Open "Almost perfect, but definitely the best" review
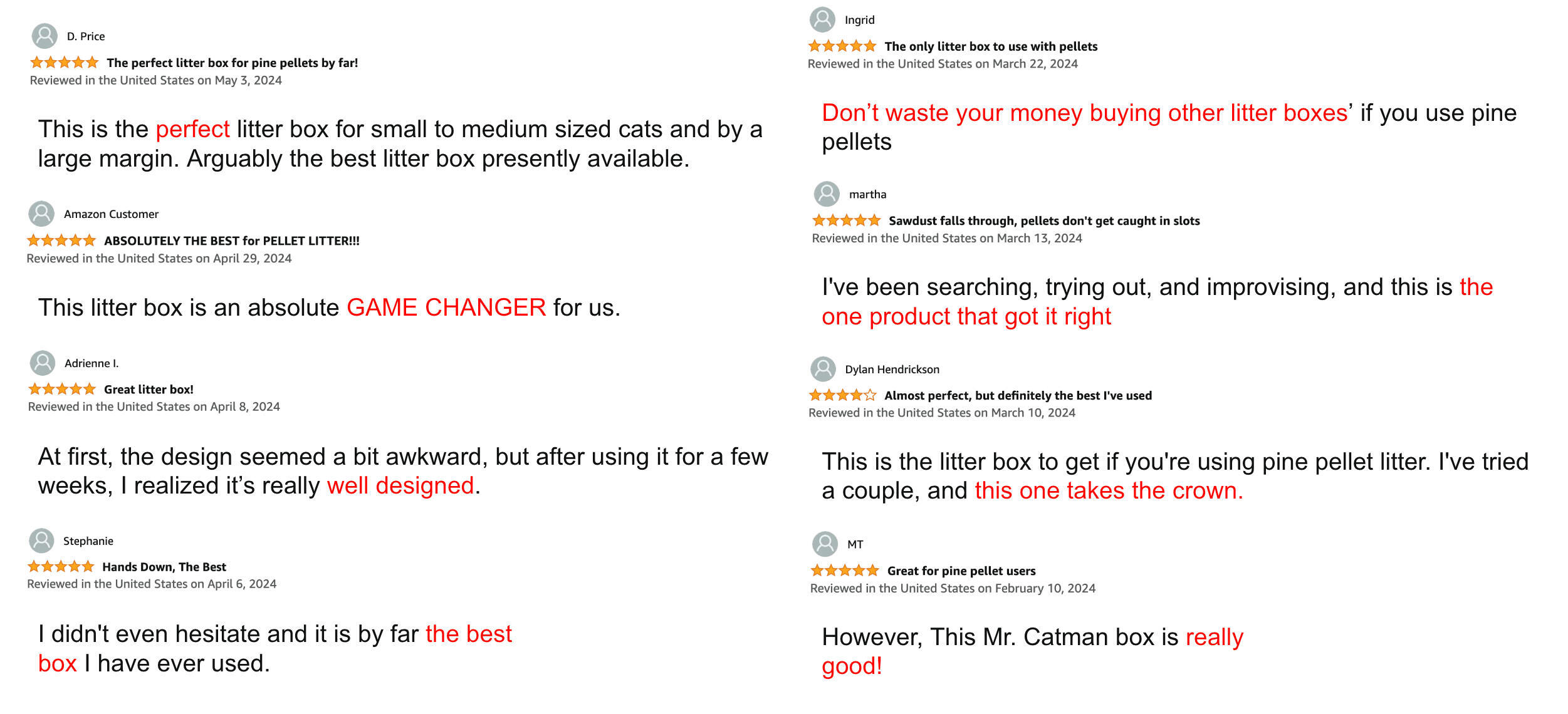Screen dimensions: 1568x714 (x=1018, y=395)
